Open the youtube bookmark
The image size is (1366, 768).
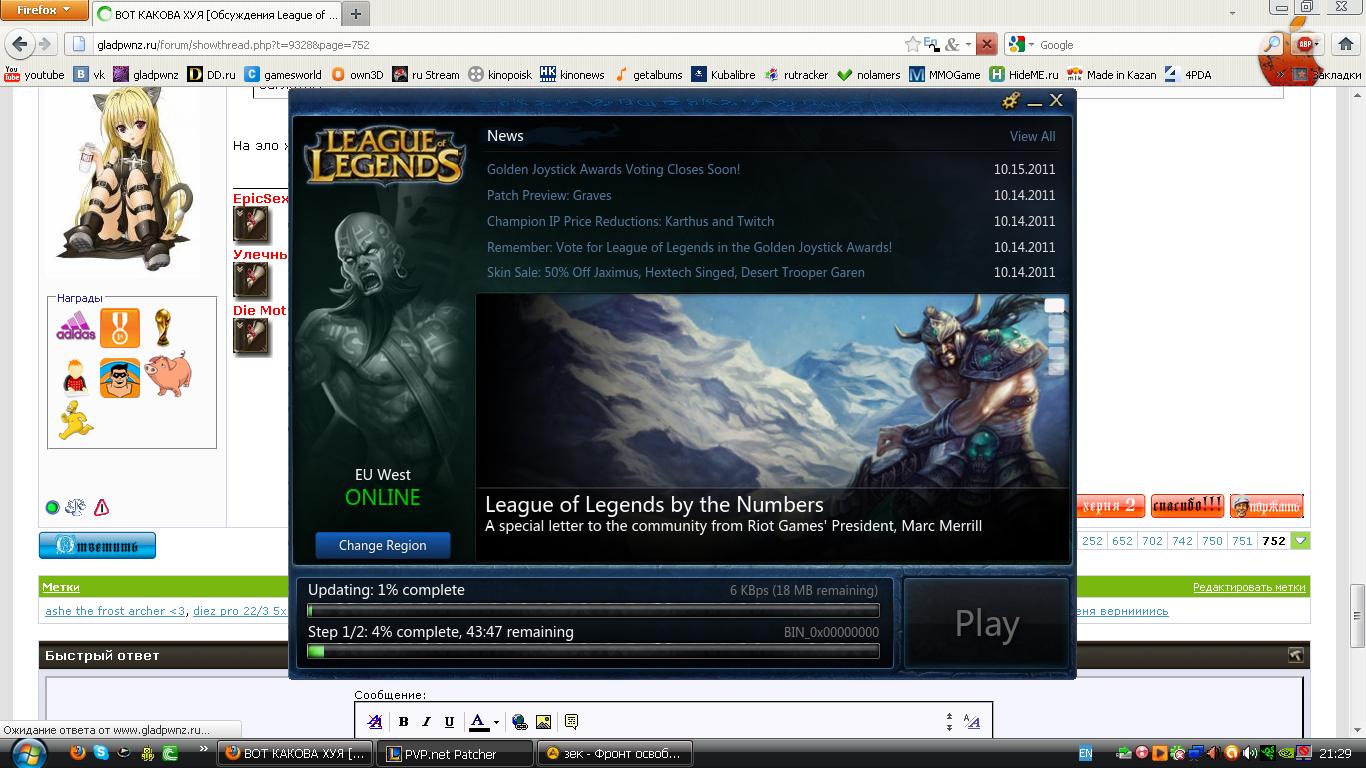35,74
